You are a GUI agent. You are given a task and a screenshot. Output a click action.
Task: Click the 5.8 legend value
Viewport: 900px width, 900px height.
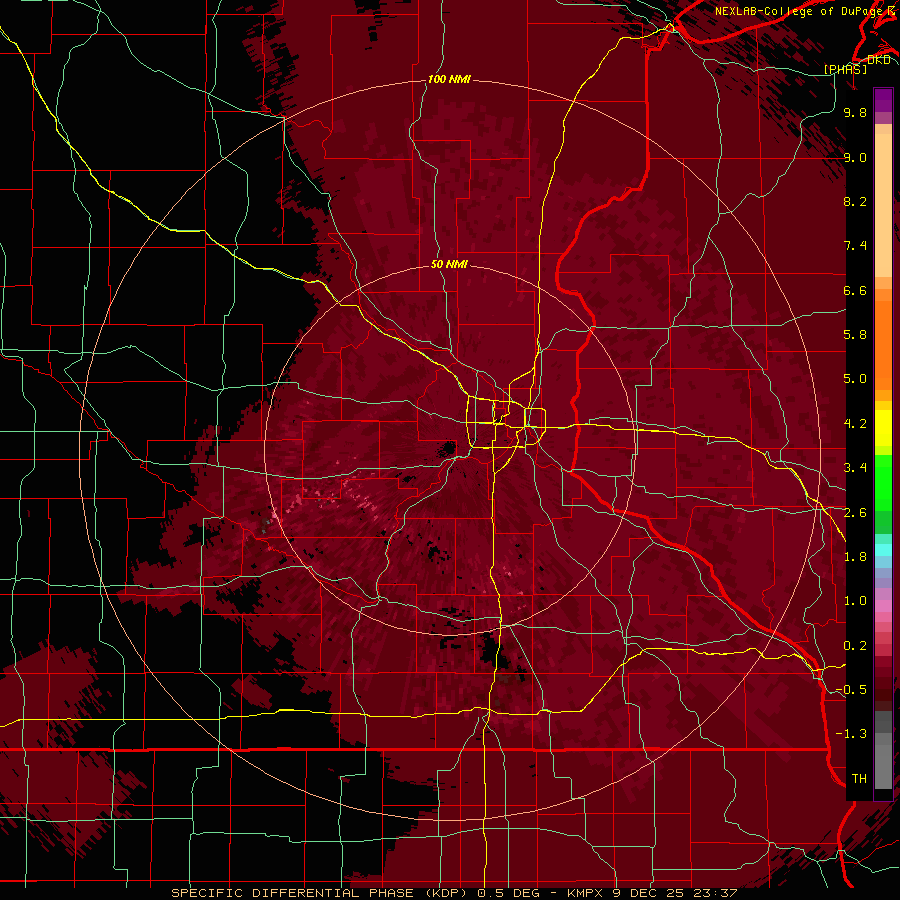pyautogui.click(x=855, y=335)
